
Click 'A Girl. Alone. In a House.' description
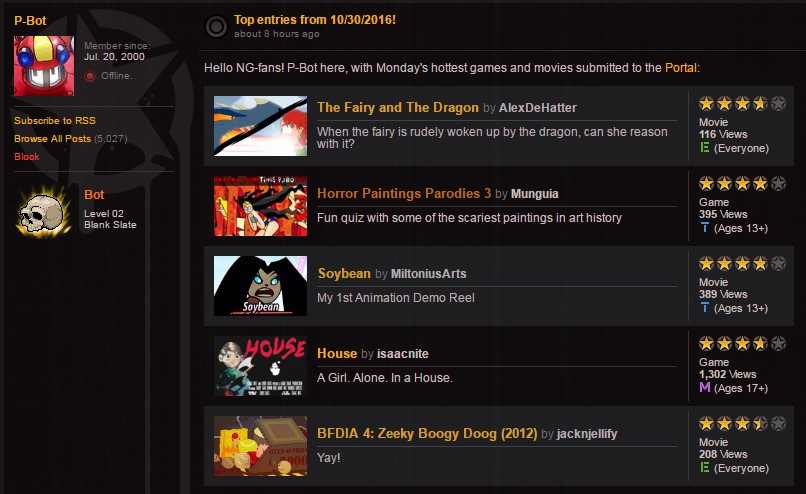[385, 378]
